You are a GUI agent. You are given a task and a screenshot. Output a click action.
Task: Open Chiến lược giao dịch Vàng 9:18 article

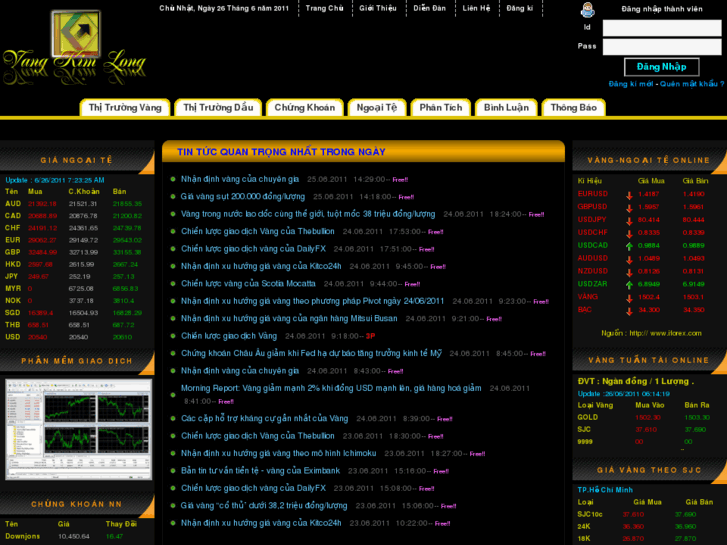coord(229,336)
